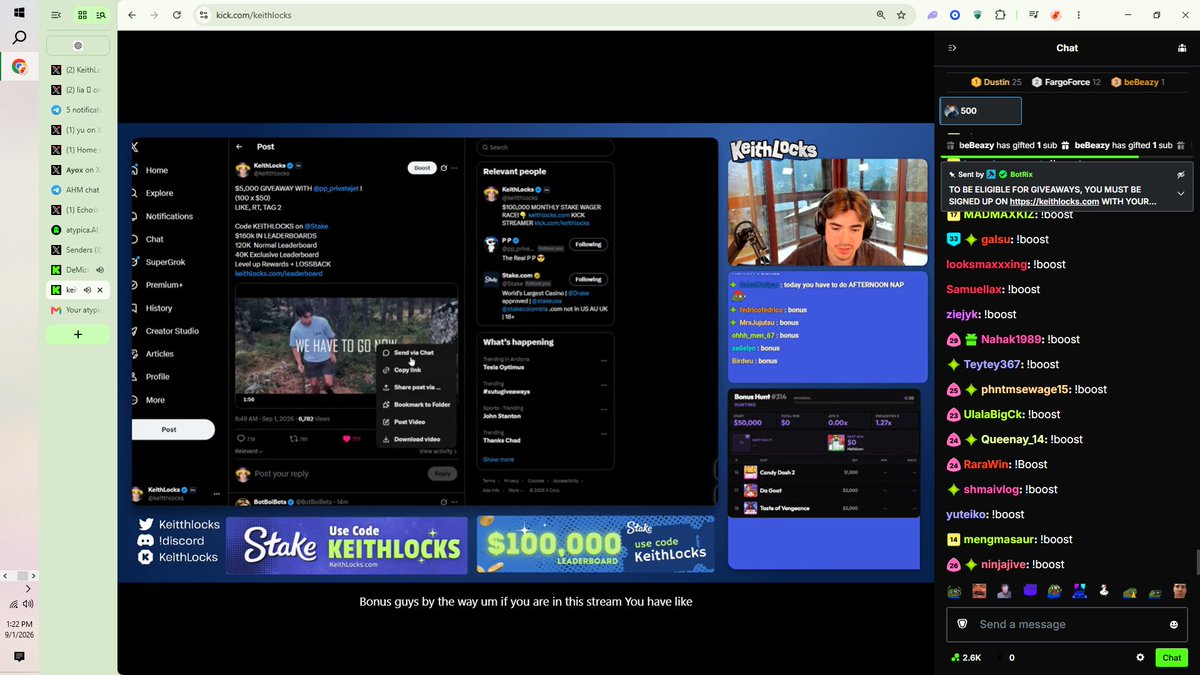Select the white duck emote

[x=1105, y=591]
